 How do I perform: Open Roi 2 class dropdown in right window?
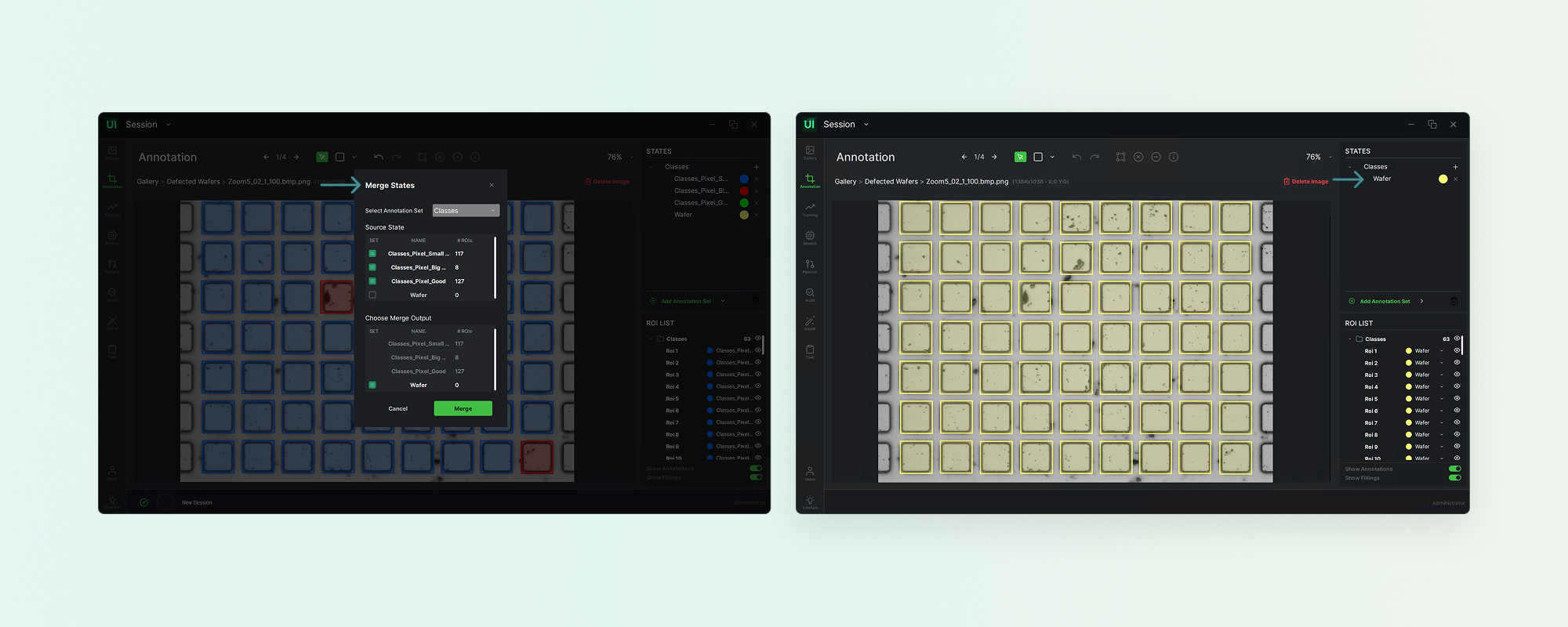coord(1442,363)
